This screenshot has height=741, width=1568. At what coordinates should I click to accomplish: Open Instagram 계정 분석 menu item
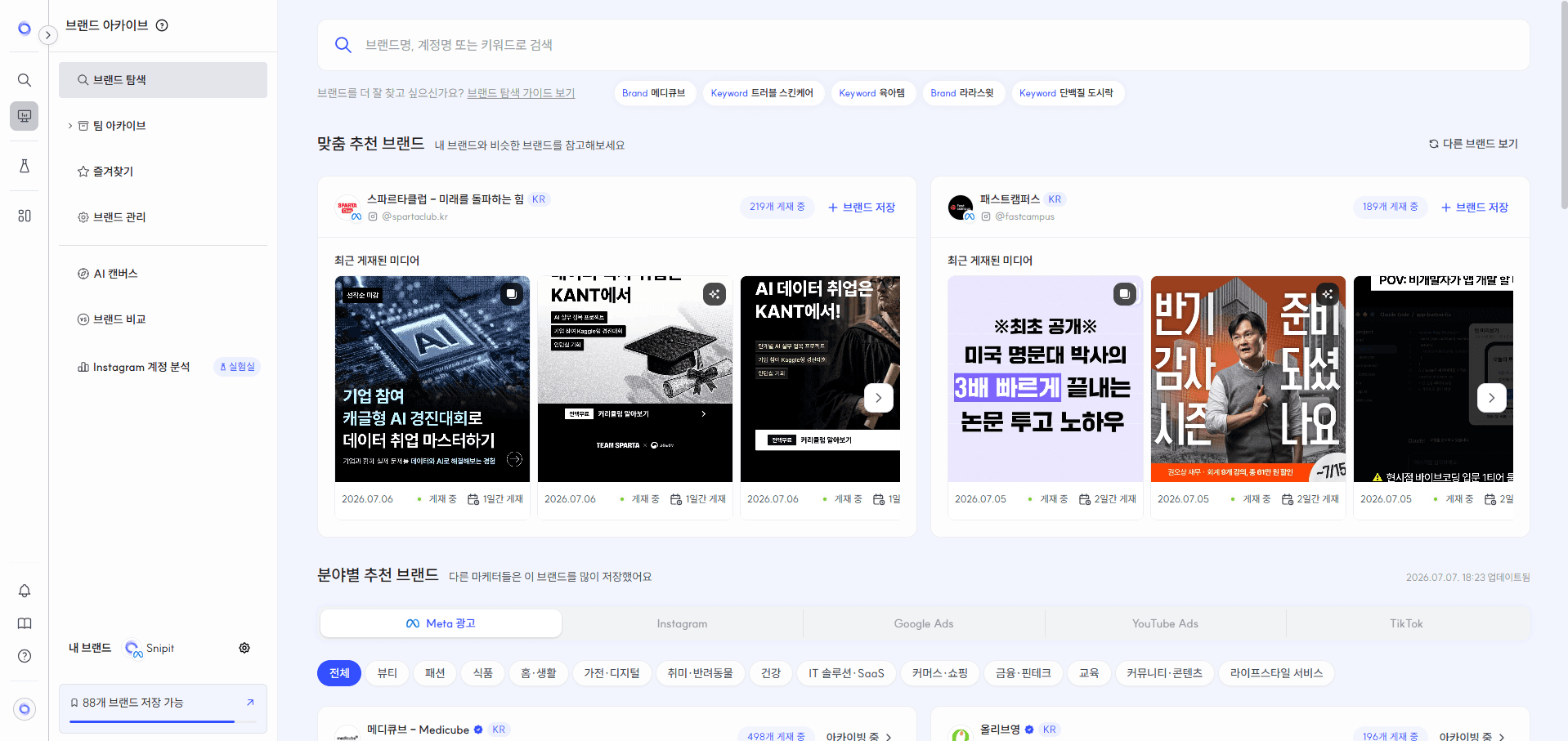click(x=163, y=367)
